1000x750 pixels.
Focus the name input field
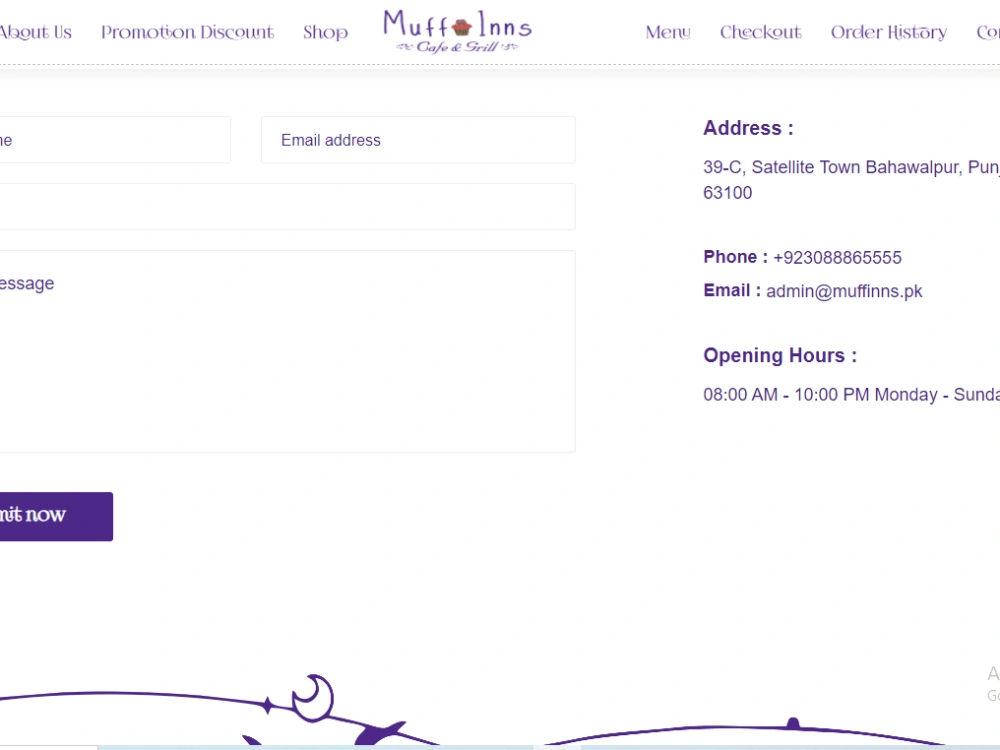[115, 140]
